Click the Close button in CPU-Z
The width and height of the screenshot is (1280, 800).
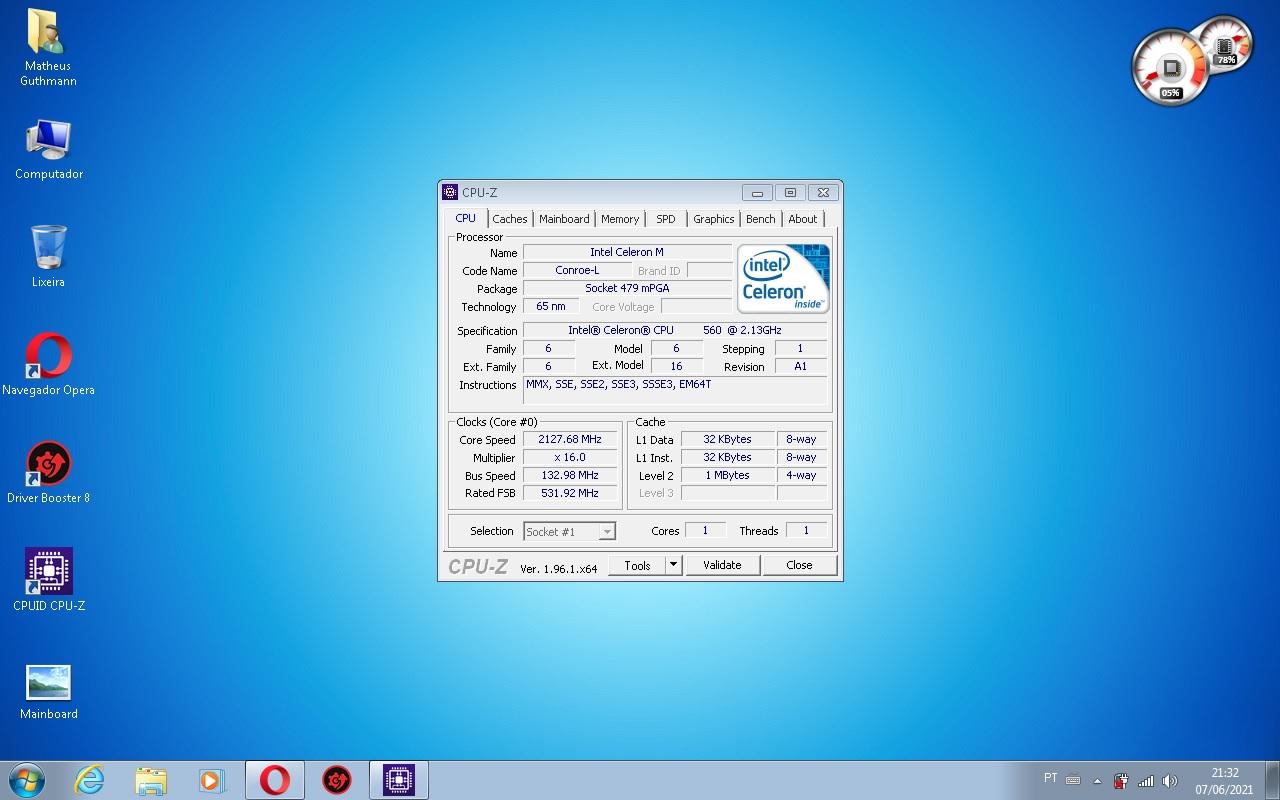[799, 565]
